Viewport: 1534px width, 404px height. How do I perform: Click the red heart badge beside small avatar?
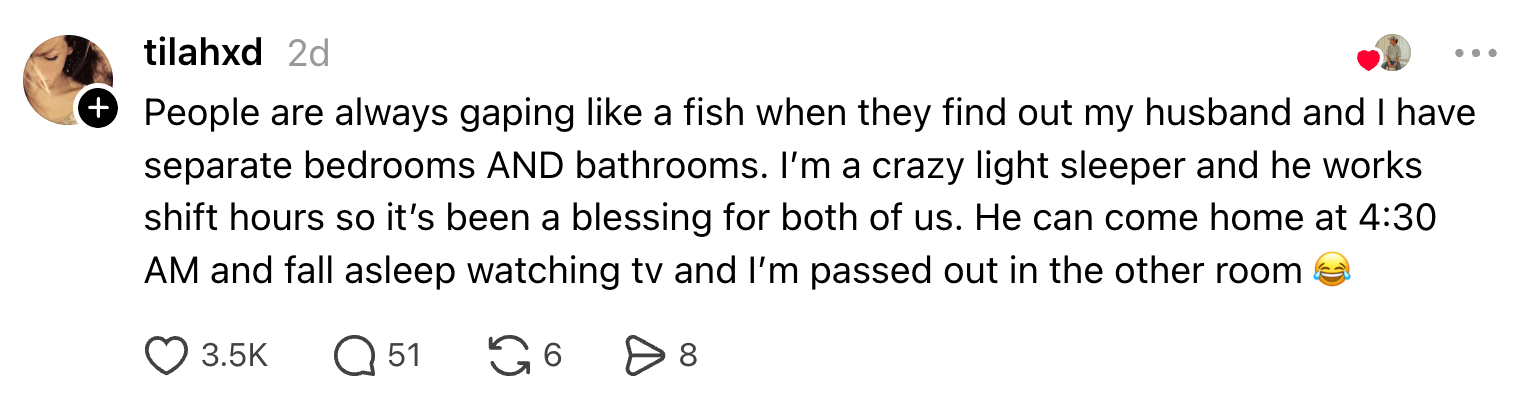pyautogui.click(x=1368, y=60)
